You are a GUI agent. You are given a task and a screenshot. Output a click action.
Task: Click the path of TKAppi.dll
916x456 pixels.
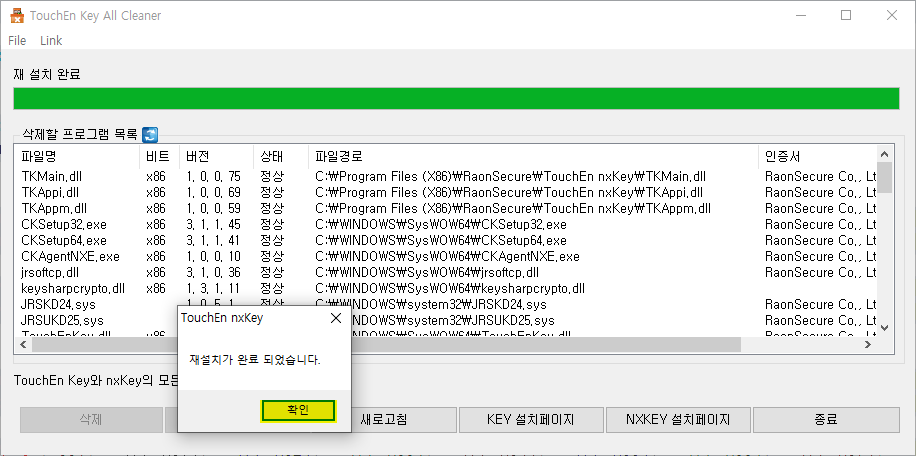[509, 193]
